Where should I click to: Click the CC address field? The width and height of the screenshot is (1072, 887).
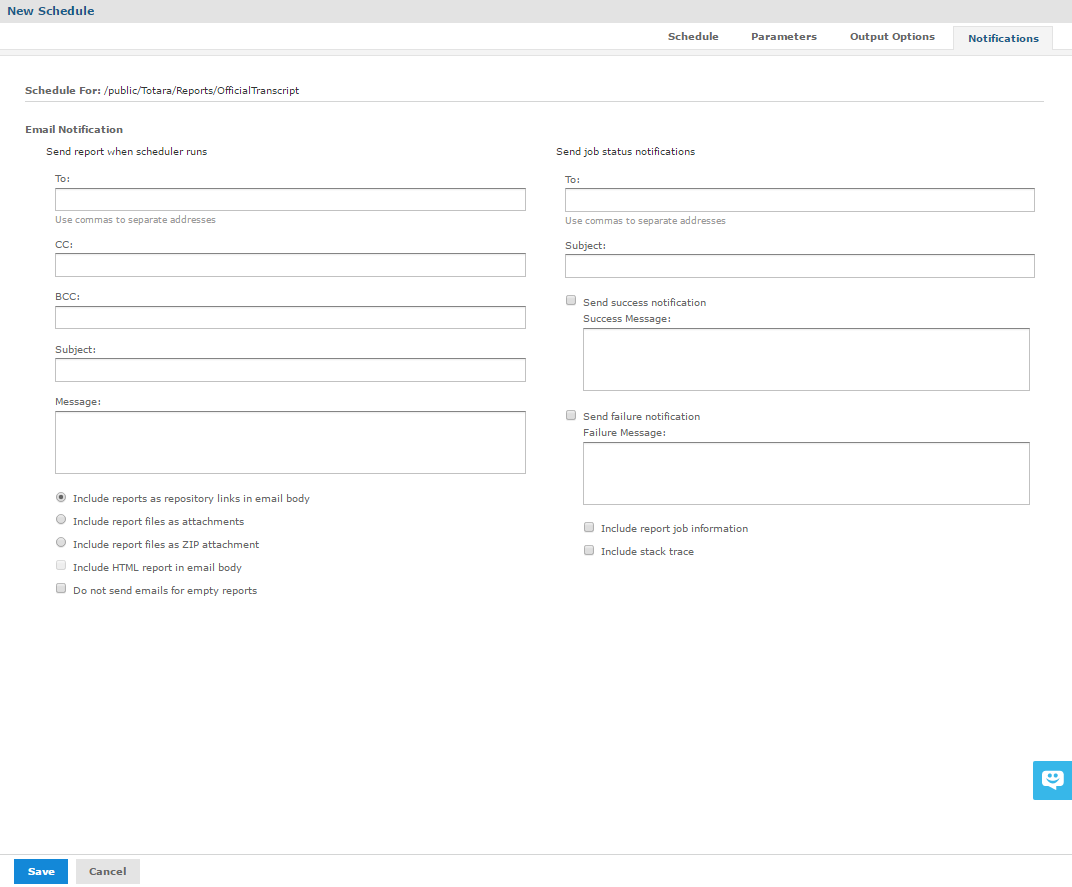[x=290, y=265]
